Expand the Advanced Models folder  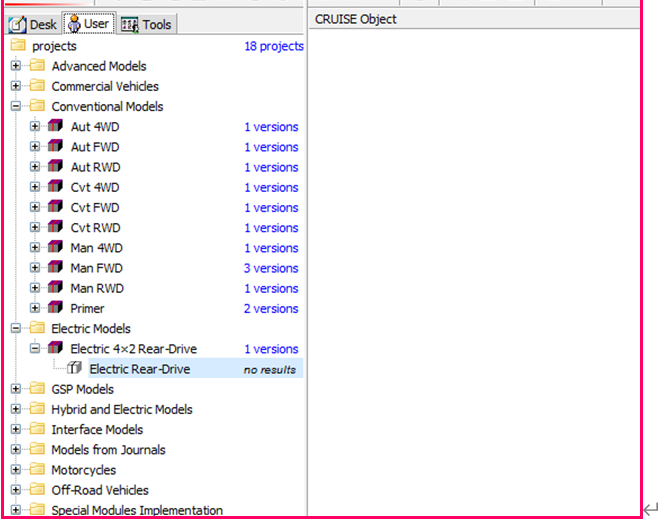[x=16, y=66]
